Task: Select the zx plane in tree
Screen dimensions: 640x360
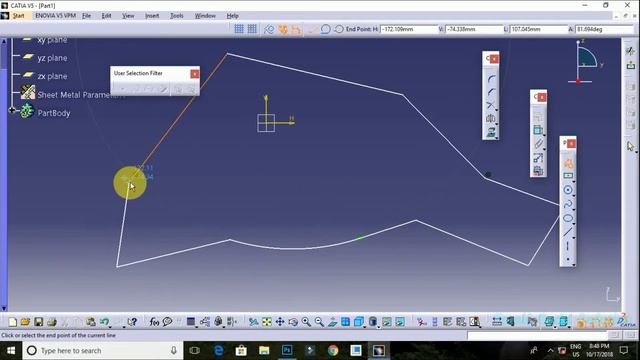Action: click(x=52, y=76)
